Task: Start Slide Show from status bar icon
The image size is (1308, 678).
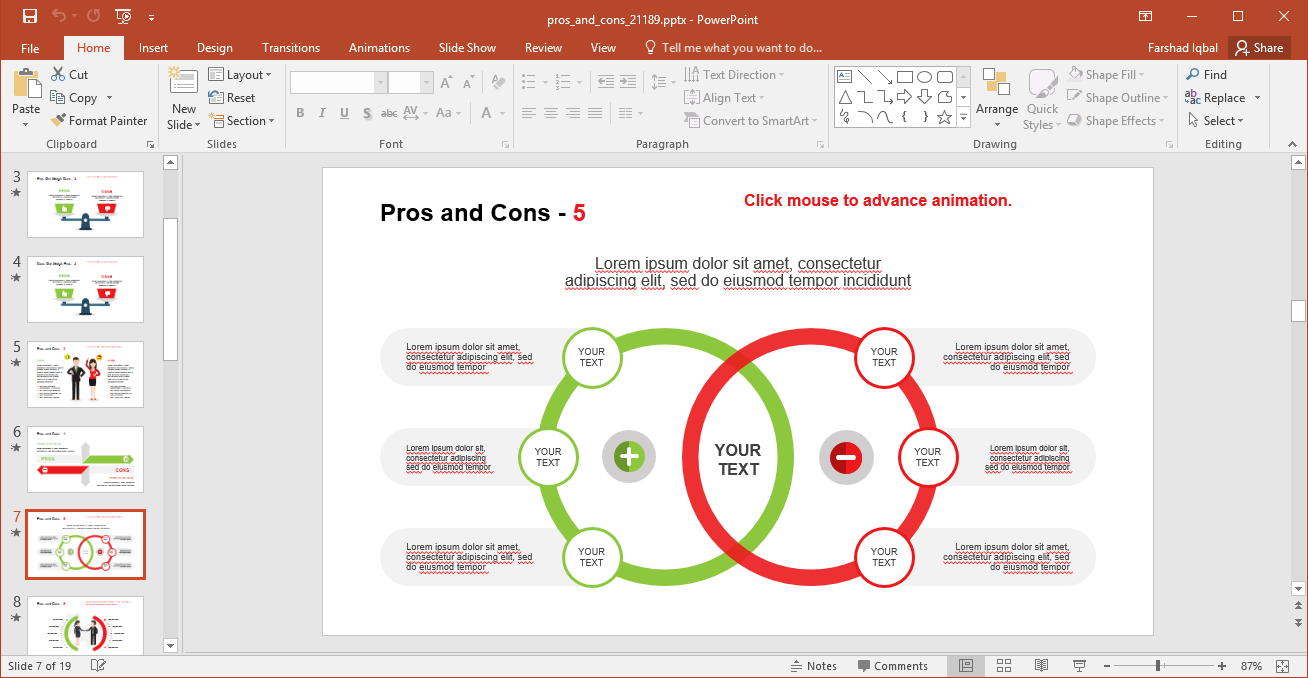Action: [1079, 666]
